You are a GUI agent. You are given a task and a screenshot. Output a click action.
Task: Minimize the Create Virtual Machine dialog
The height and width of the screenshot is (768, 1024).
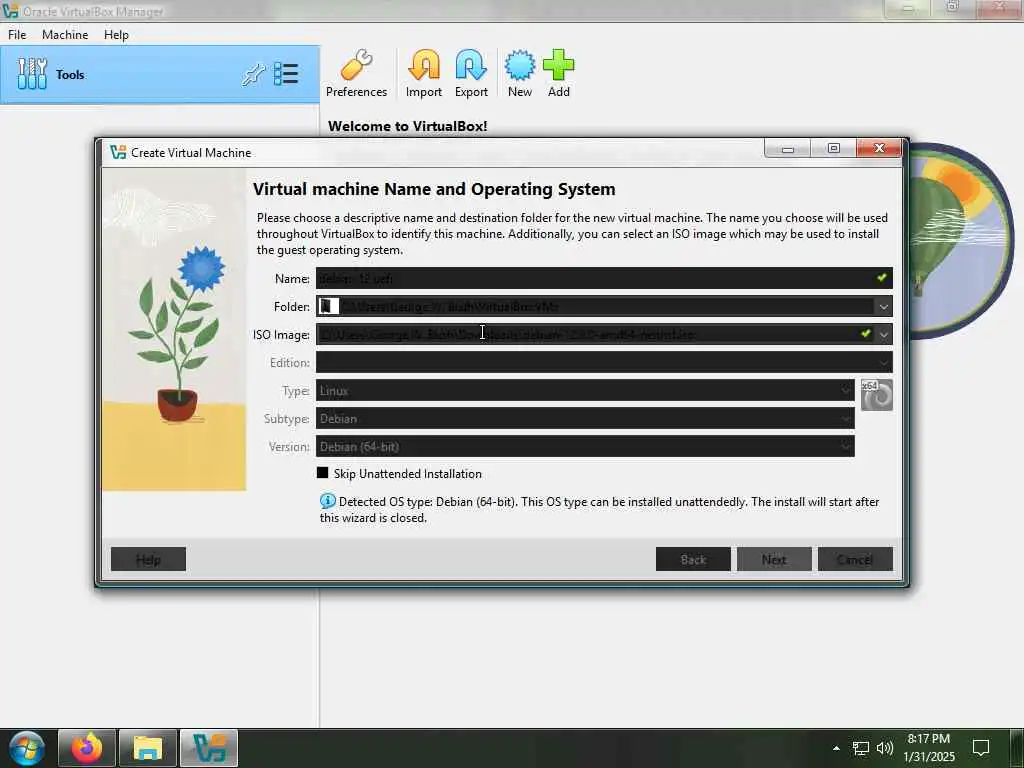(788, 148)
